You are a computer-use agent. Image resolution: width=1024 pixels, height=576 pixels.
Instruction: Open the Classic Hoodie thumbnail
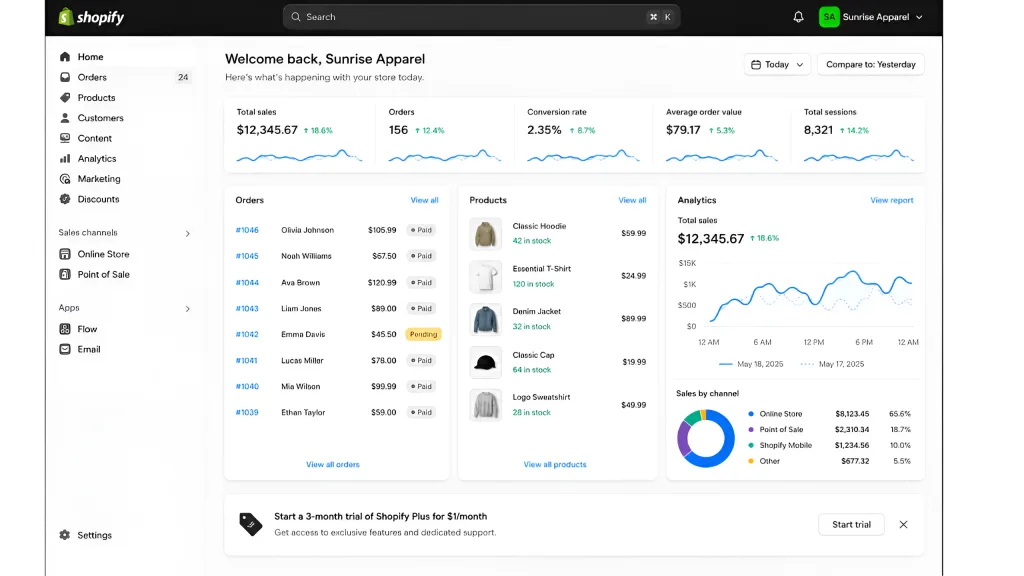pos(485,234)
